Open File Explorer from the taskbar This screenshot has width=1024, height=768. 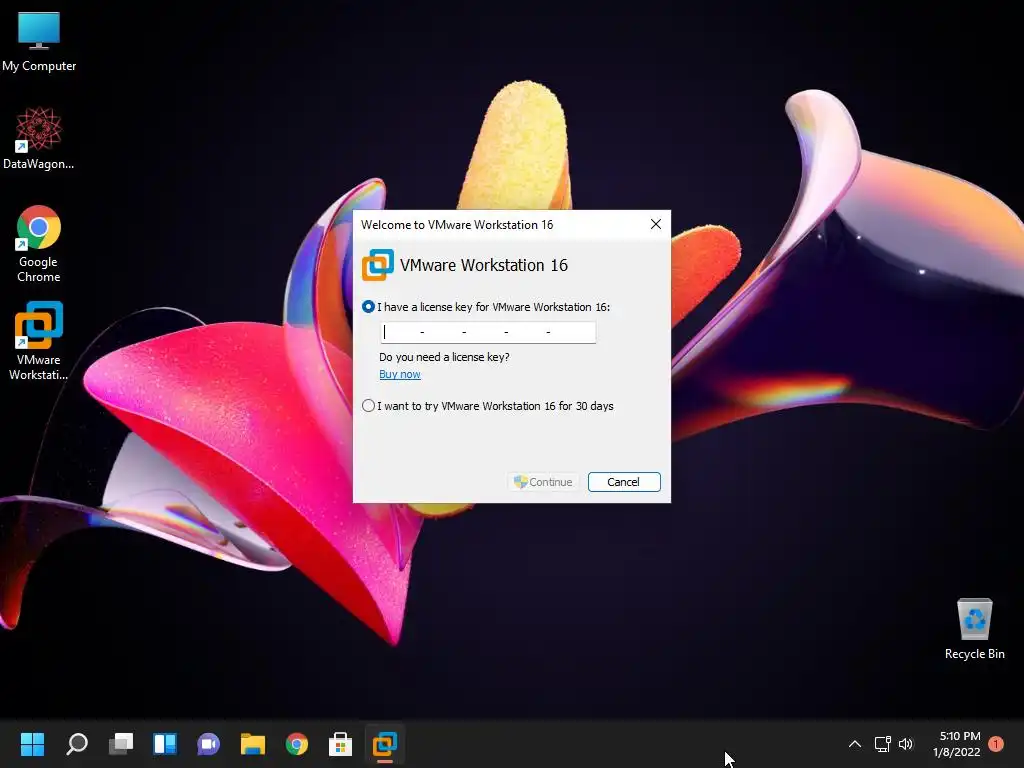[x=253, y=744]
